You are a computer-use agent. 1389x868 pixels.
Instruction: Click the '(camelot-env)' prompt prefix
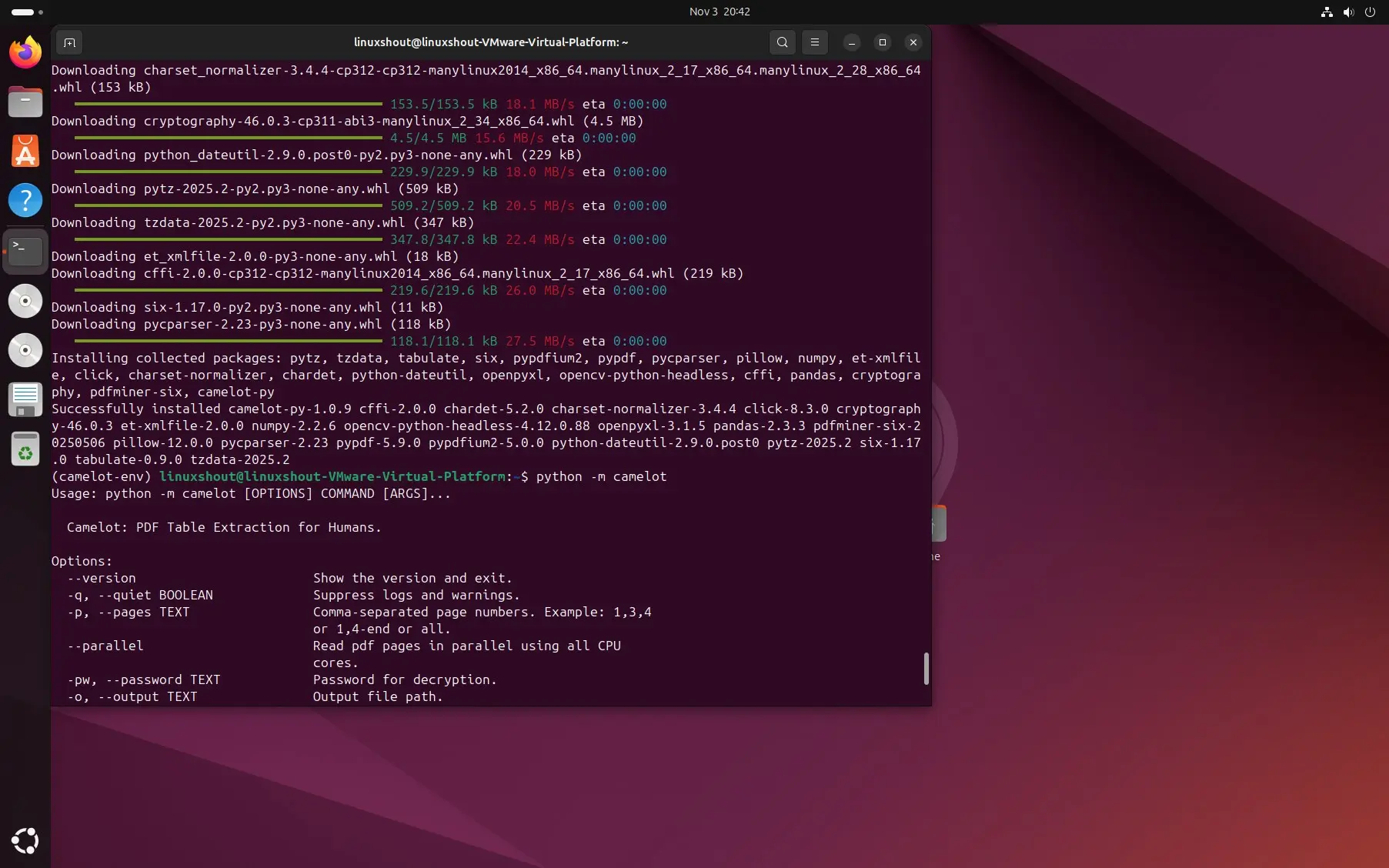(x=102, y=476)
